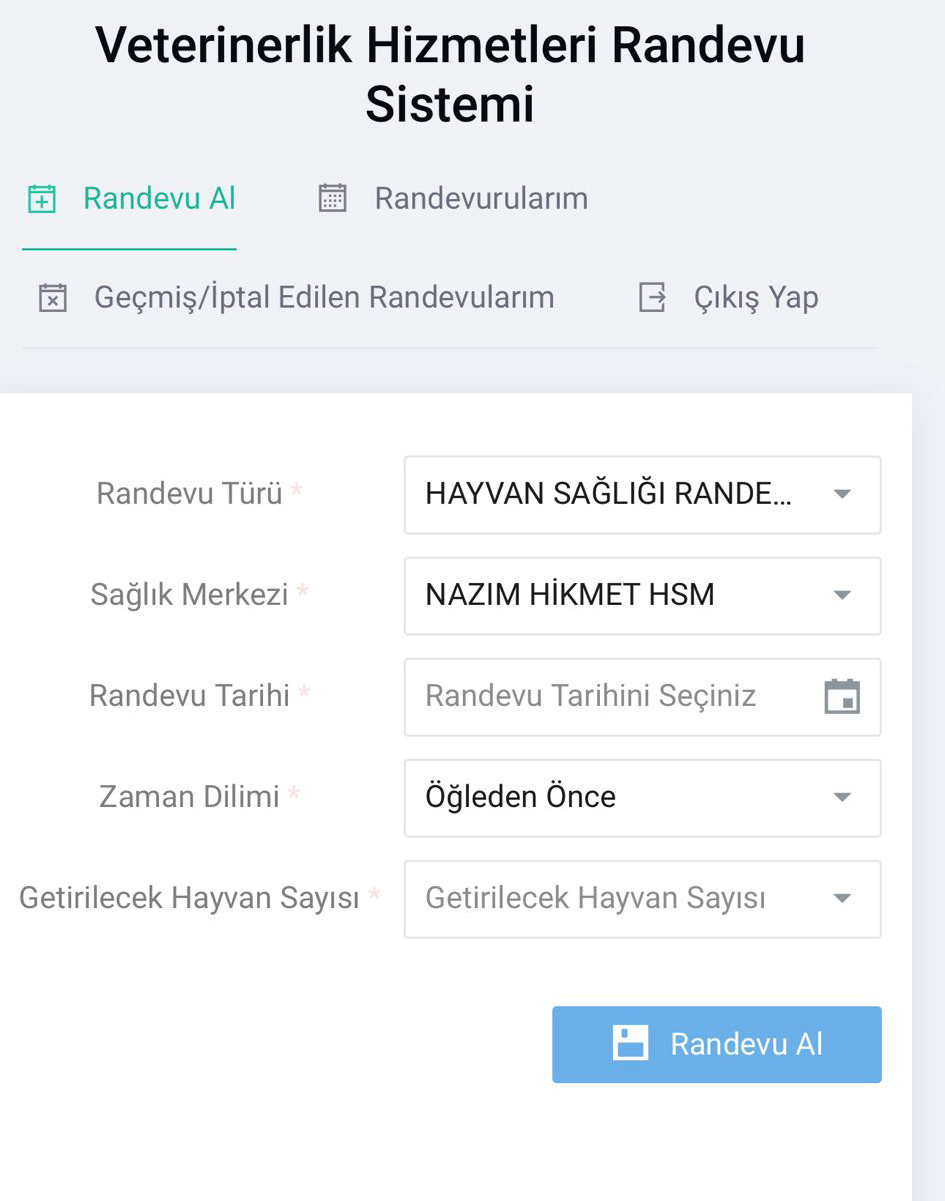This screenshot has height=1201, width=945.
Task: Click the calendar-x icon for Geçmiş/İptal Edilen Randevularım
Action: coord(53,298)
